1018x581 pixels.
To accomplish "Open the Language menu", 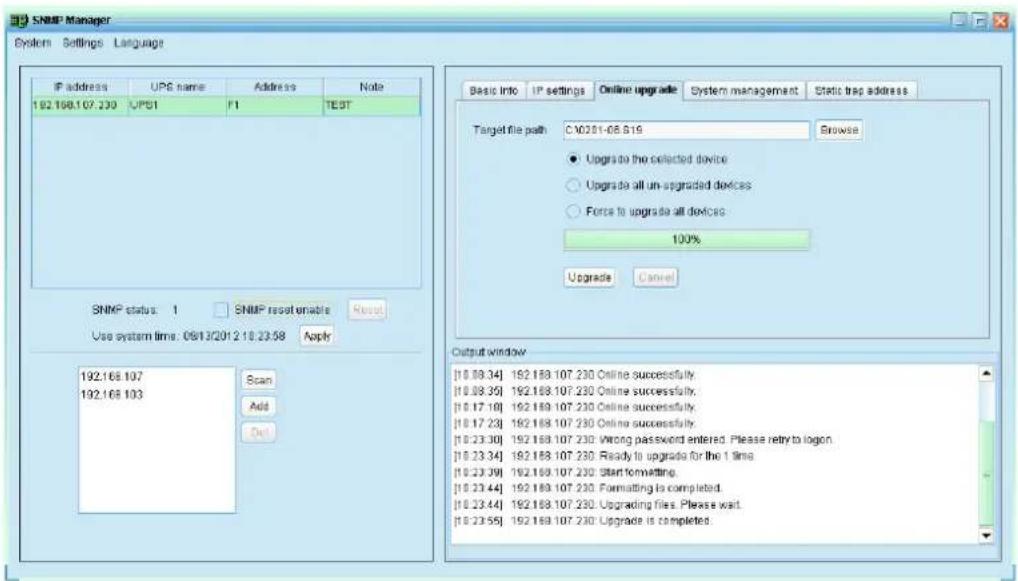I will 138,43.
